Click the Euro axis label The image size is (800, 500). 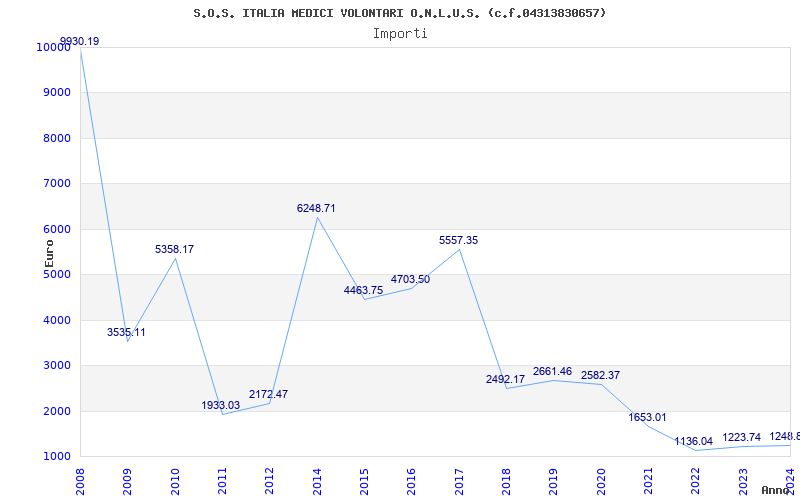pyautogui.click(x=49, y=253)
